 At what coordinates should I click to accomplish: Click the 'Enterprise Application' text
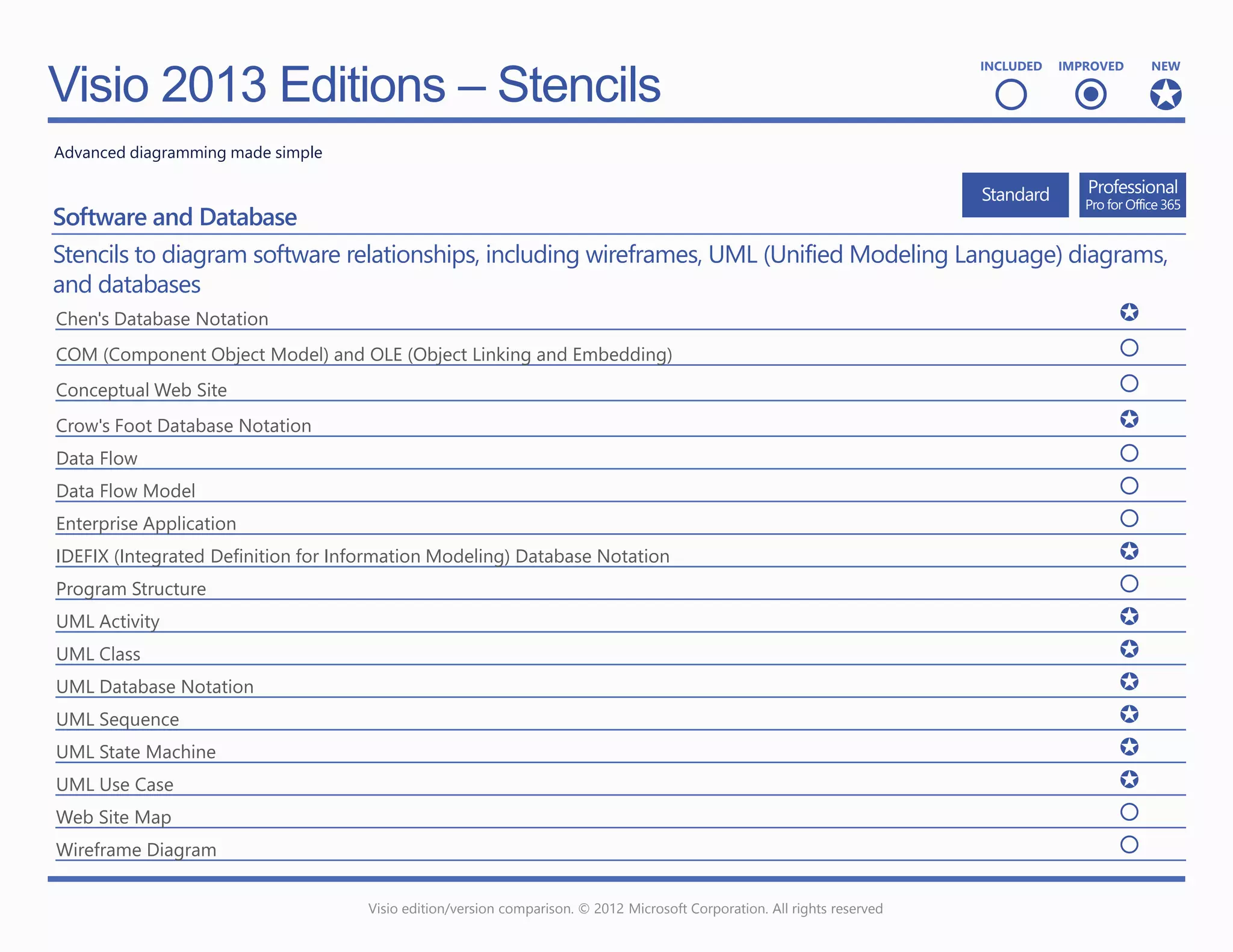tap(146, 524)
